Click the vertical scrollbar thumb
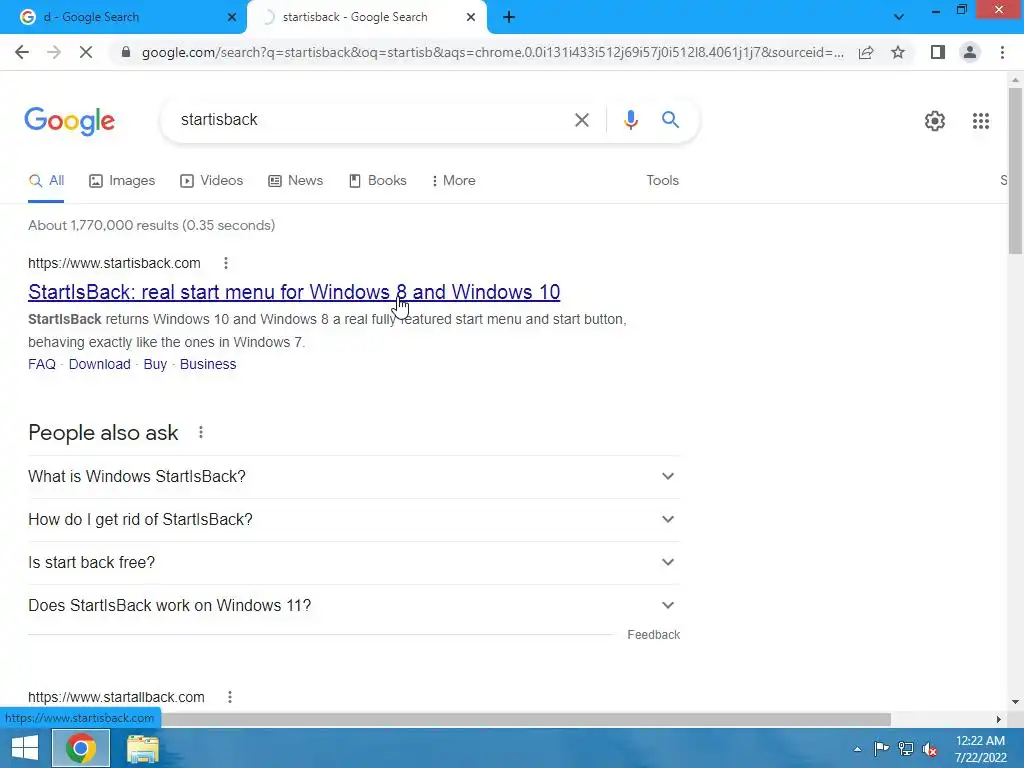Image resolution: width=1024 pixels, height=768 pixels. point(1015,171)
